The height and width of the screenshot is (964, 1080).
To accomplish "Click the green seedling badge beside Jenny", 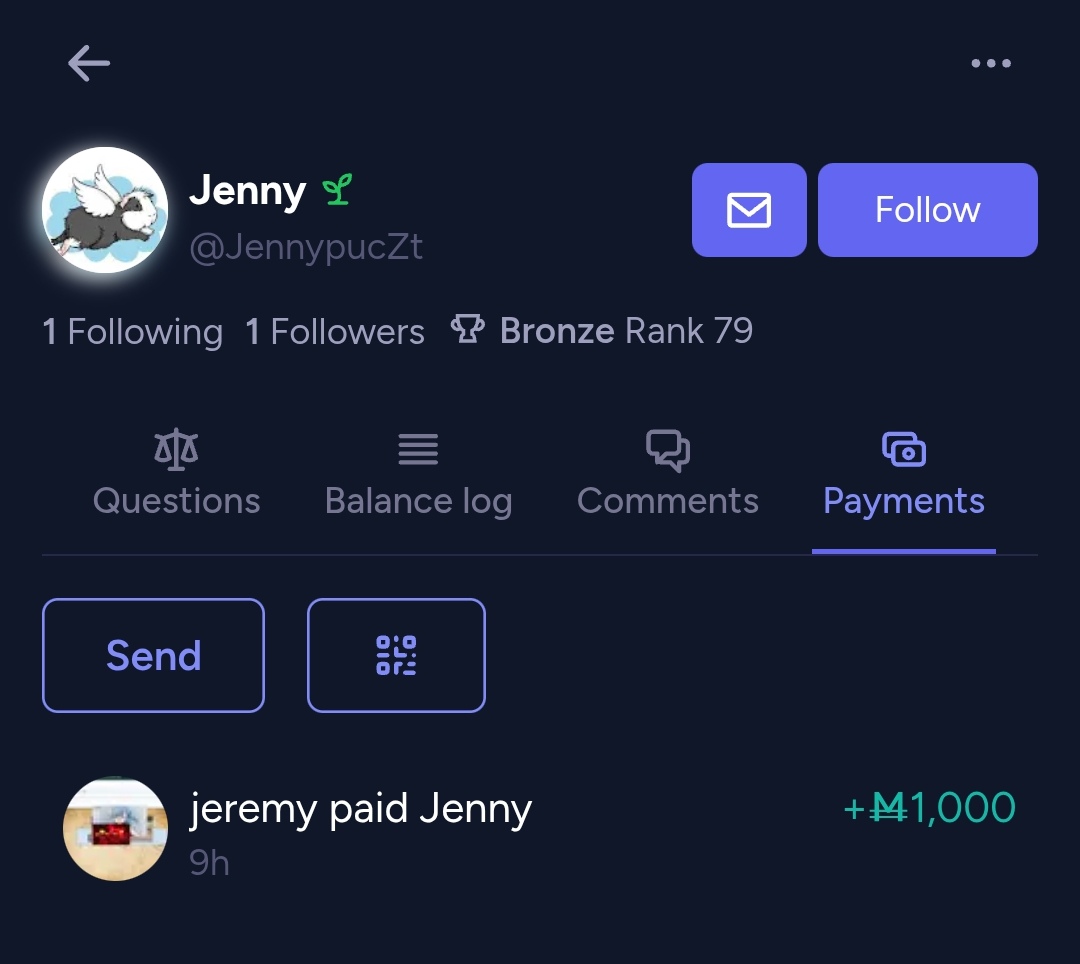I will pyautogui.click(x=338, y=189).
